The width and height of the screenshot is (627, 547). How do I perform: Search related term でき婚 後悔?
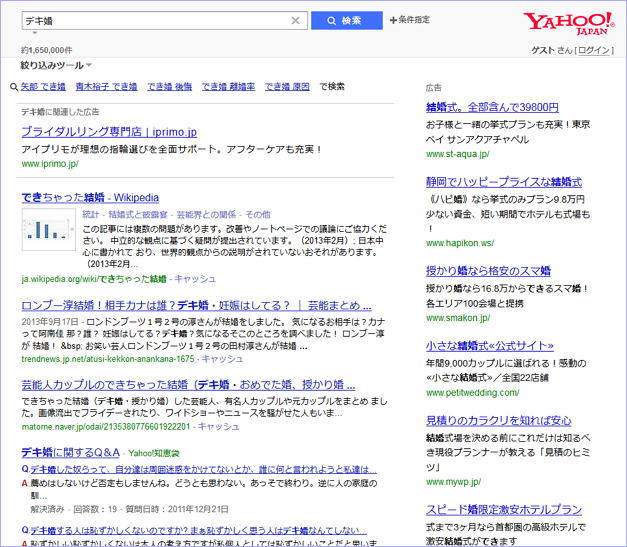170,86
